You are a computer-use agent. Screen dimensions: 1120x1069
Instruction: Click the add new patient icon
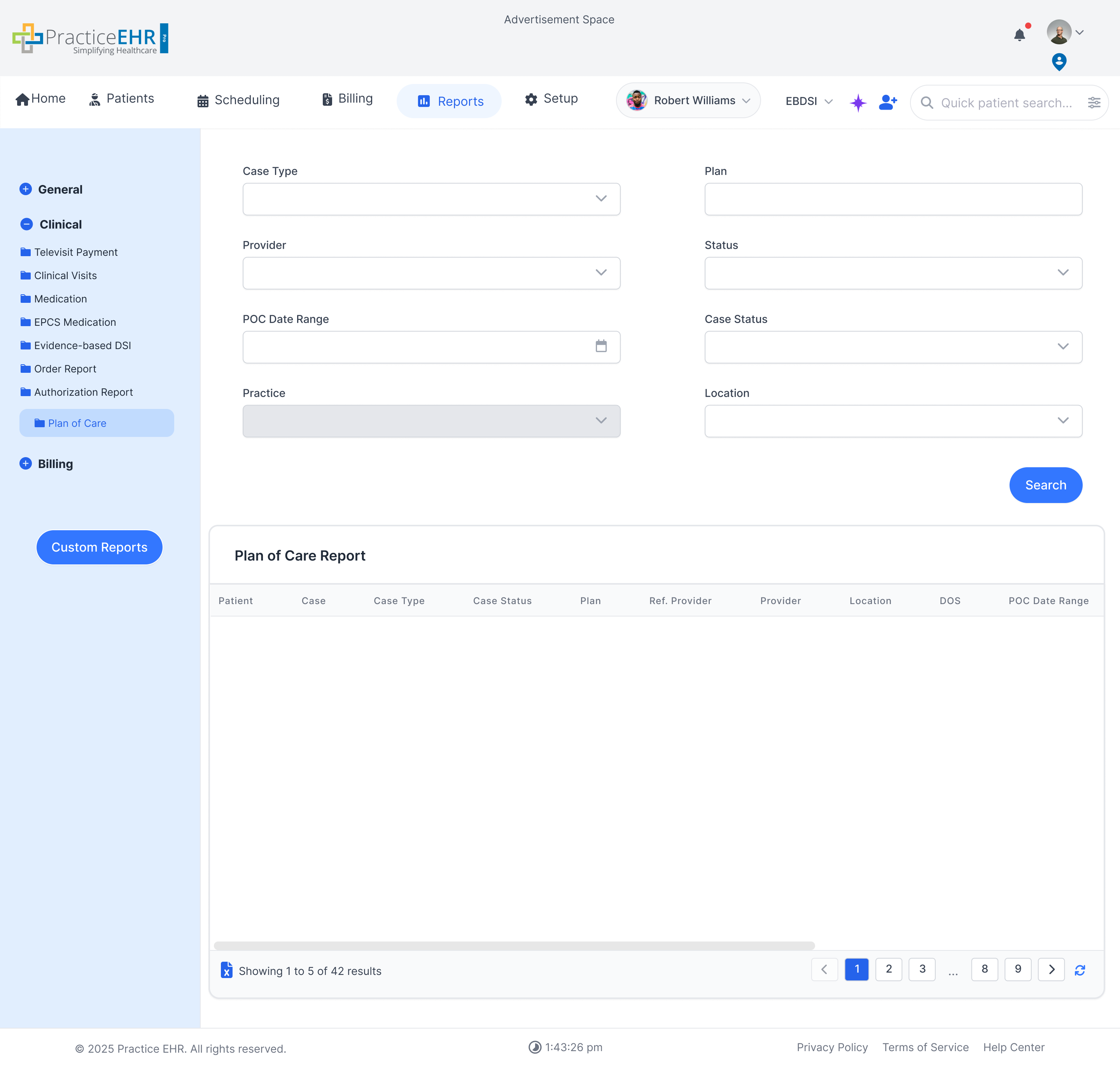[887, 102]
